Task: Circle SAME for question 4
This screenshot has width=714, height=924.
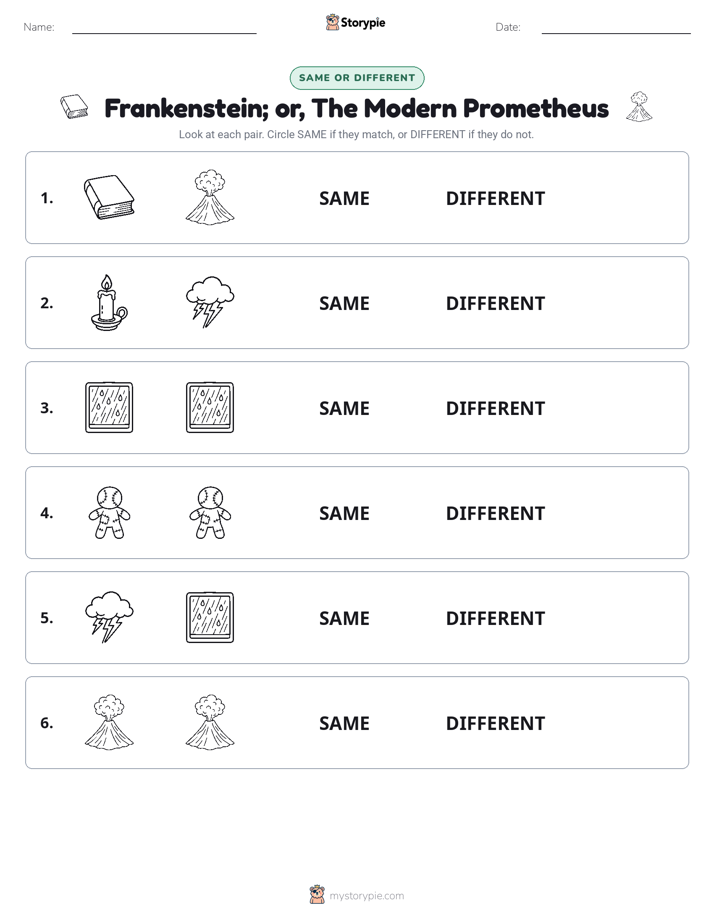Action: pyautogui.click(x=344, y=513)
